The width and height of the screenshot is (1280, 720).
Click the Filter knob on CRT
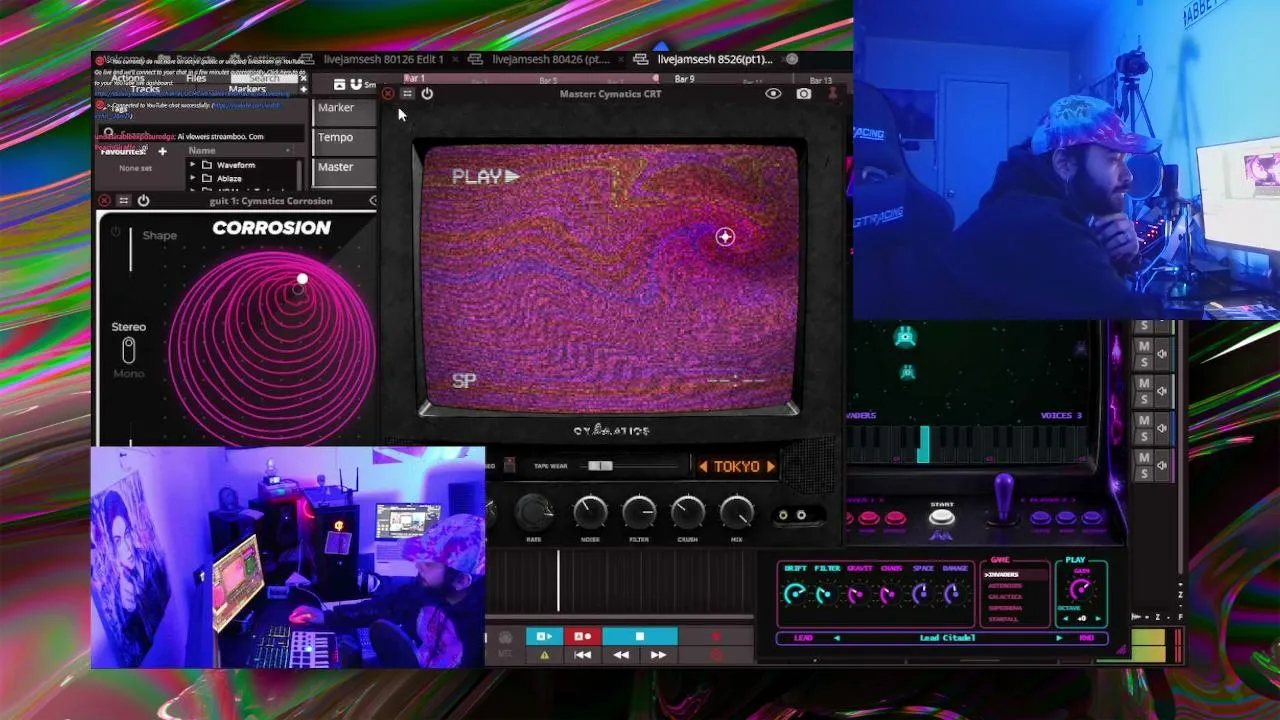[x=639, y=513]
